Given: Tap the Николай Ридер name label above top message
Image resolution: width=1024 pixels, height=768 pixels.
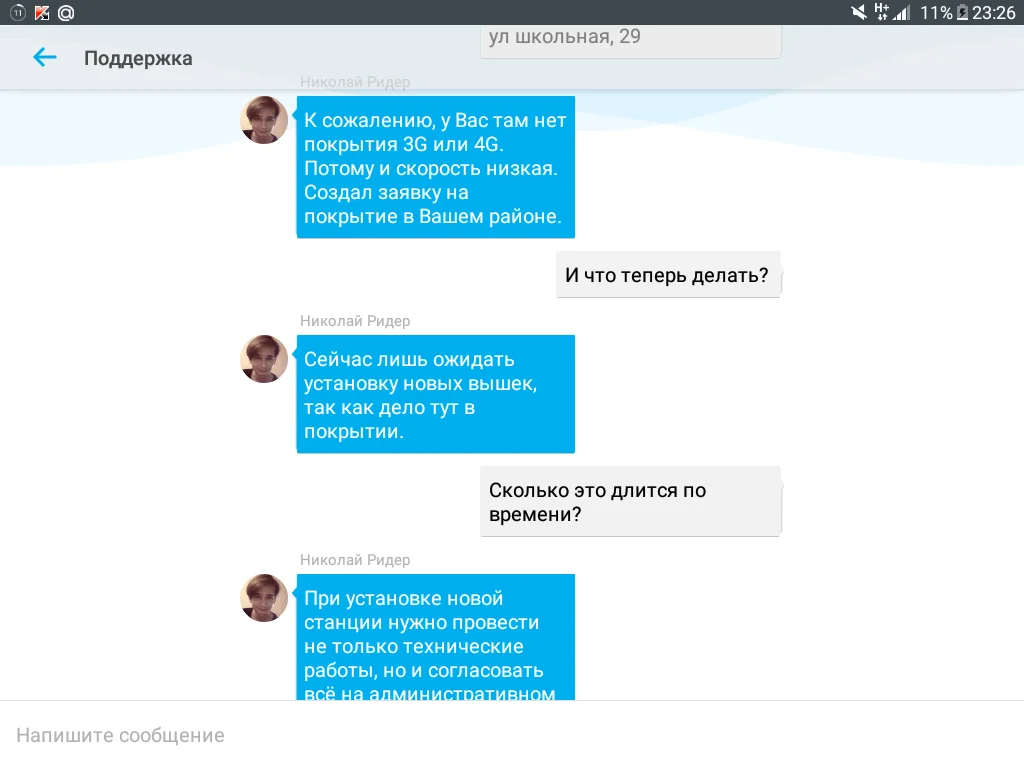Looking at the screenshot, I should [x=354, y=82].
